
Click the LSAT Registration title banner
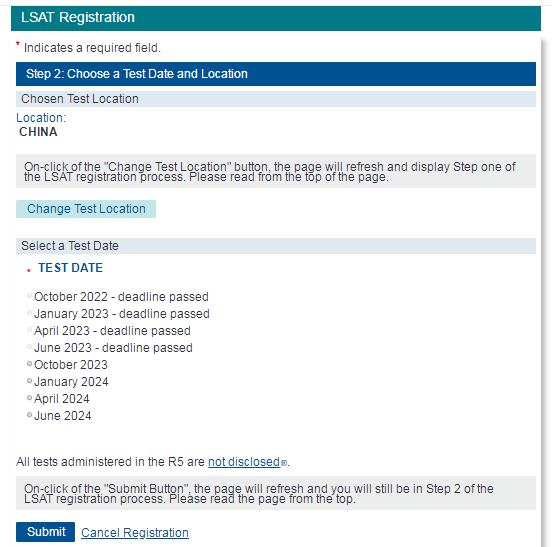click(x=276, y=18)
